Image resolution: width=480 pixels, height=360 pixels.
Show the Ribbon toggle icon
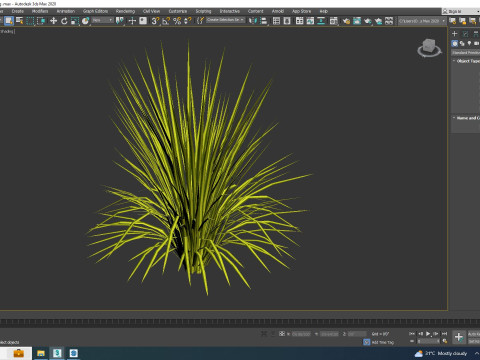click(300, 21)
